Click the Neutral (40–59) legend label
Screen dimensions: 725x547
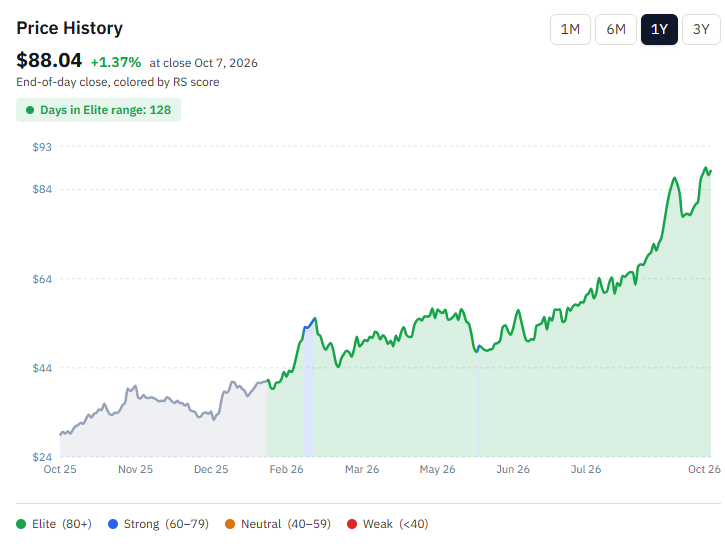[x=286, y=524]
